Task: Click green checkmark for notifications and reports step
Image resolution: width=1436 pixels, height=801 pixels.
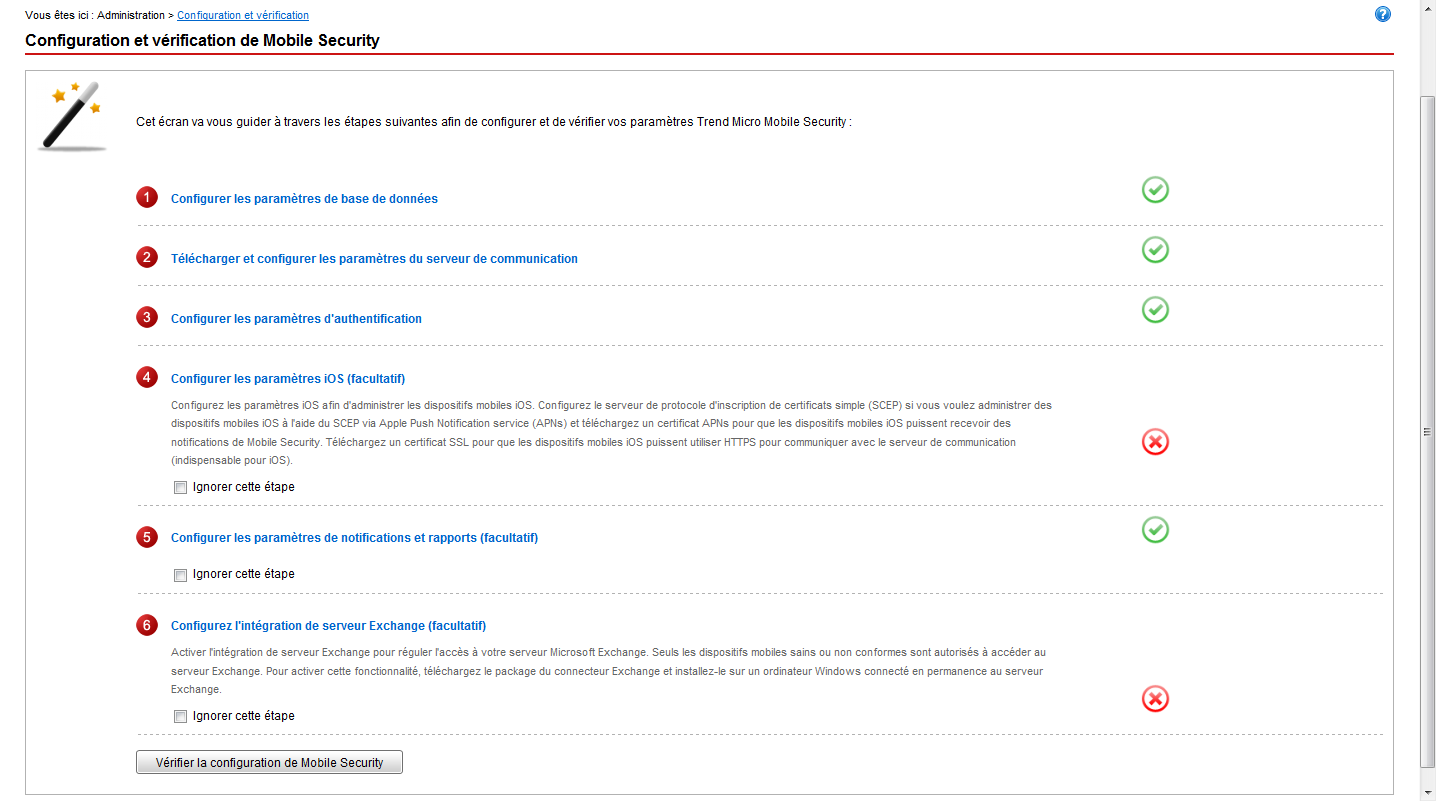Action: coord(1155,530)
